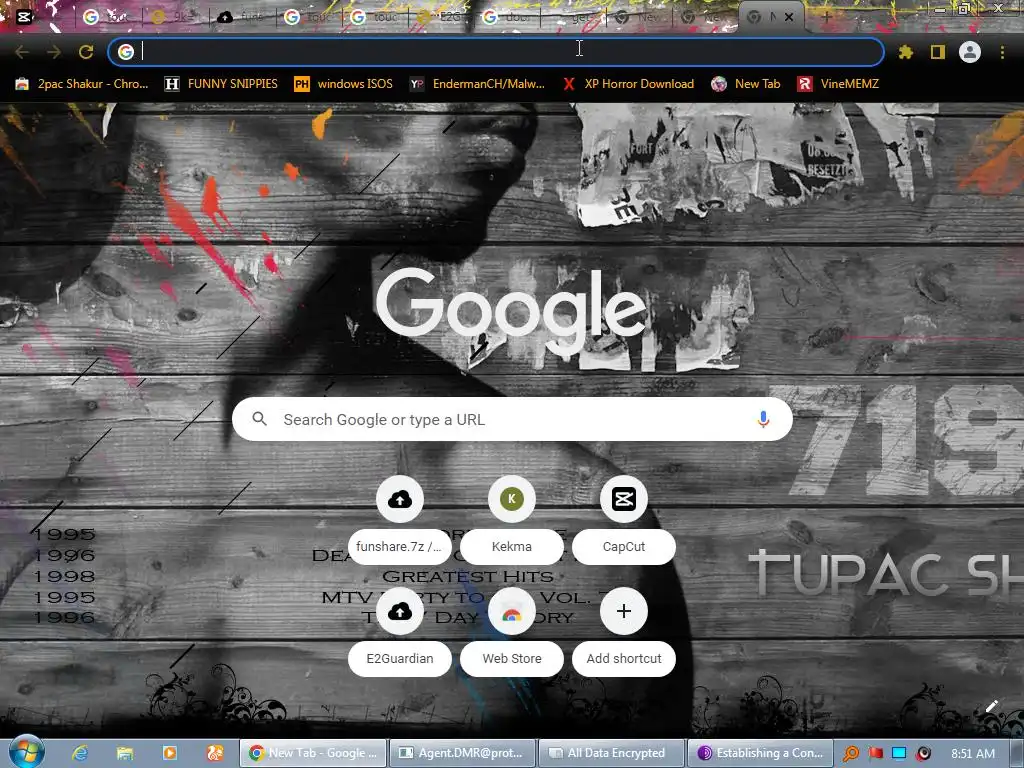1024x768 pixels.
Task: Open the 8:51 AM system clock
Action: (x=973, y=754)
